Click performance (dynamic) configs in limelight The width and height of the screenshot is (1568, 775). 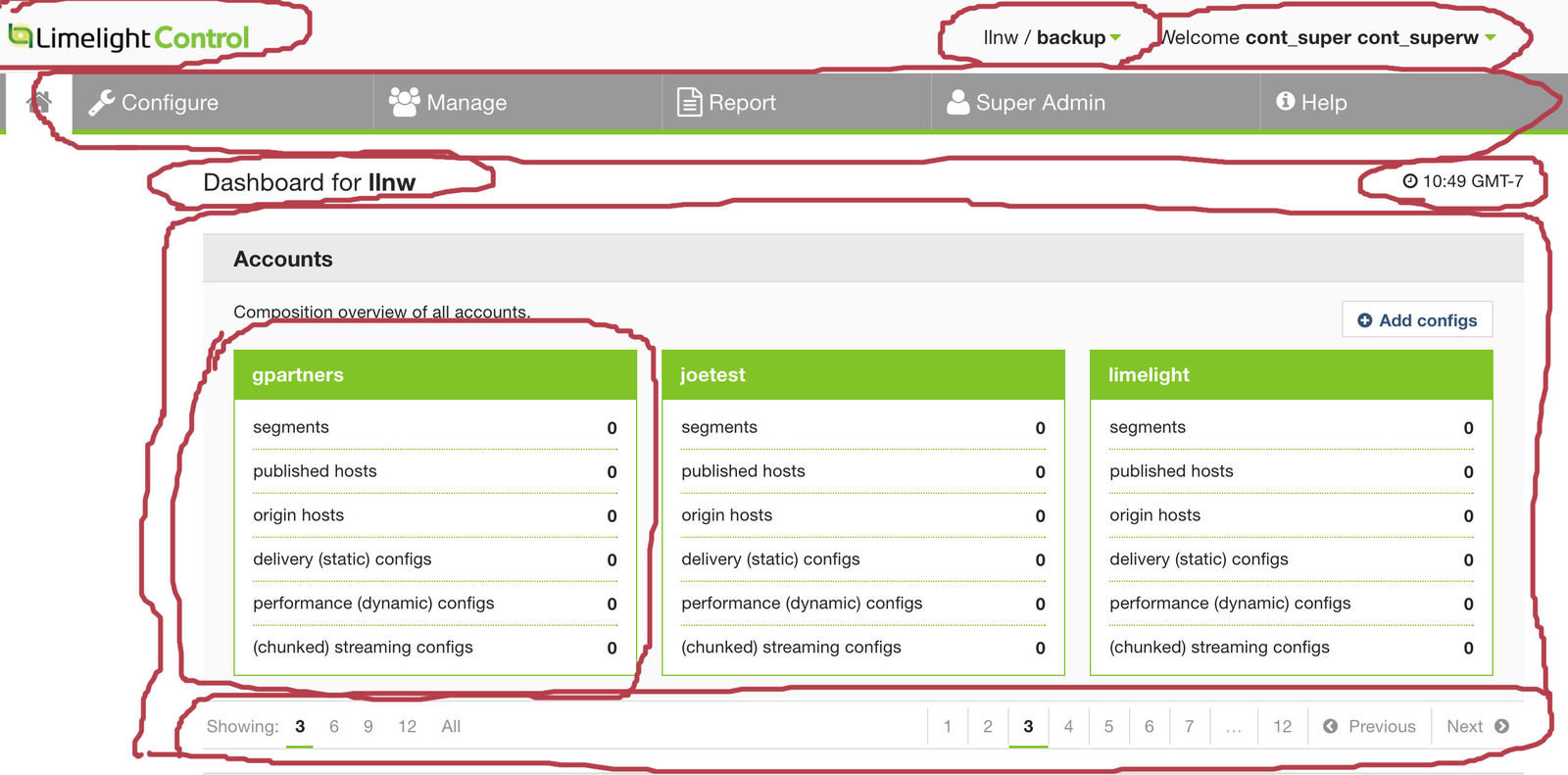[1292, 604]
